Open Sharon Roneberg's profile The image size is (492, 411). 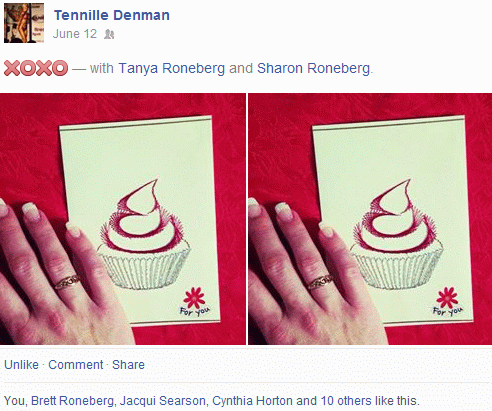(314, 68)
